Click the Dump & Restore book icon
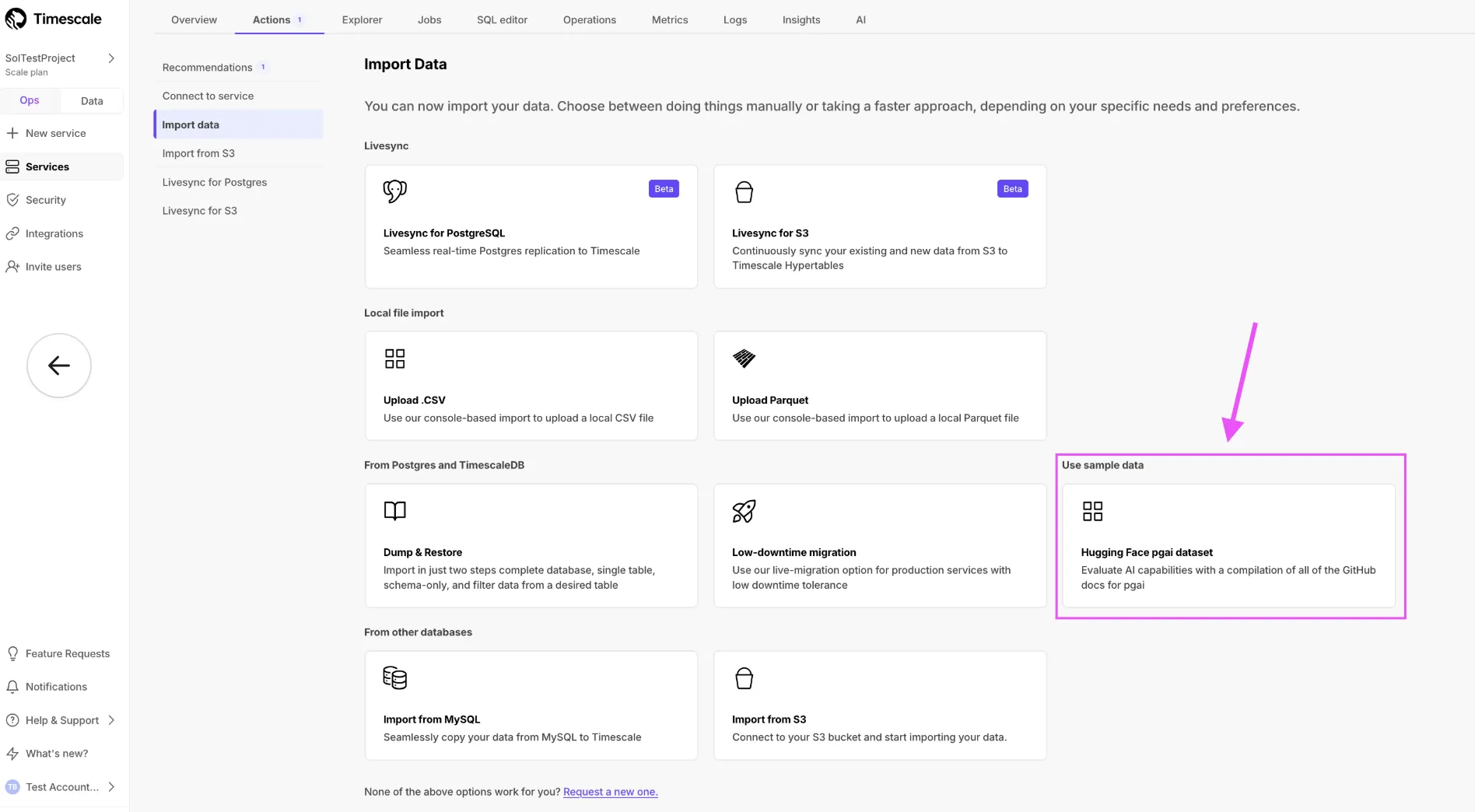1475x812 pixels. click(394, 511)
